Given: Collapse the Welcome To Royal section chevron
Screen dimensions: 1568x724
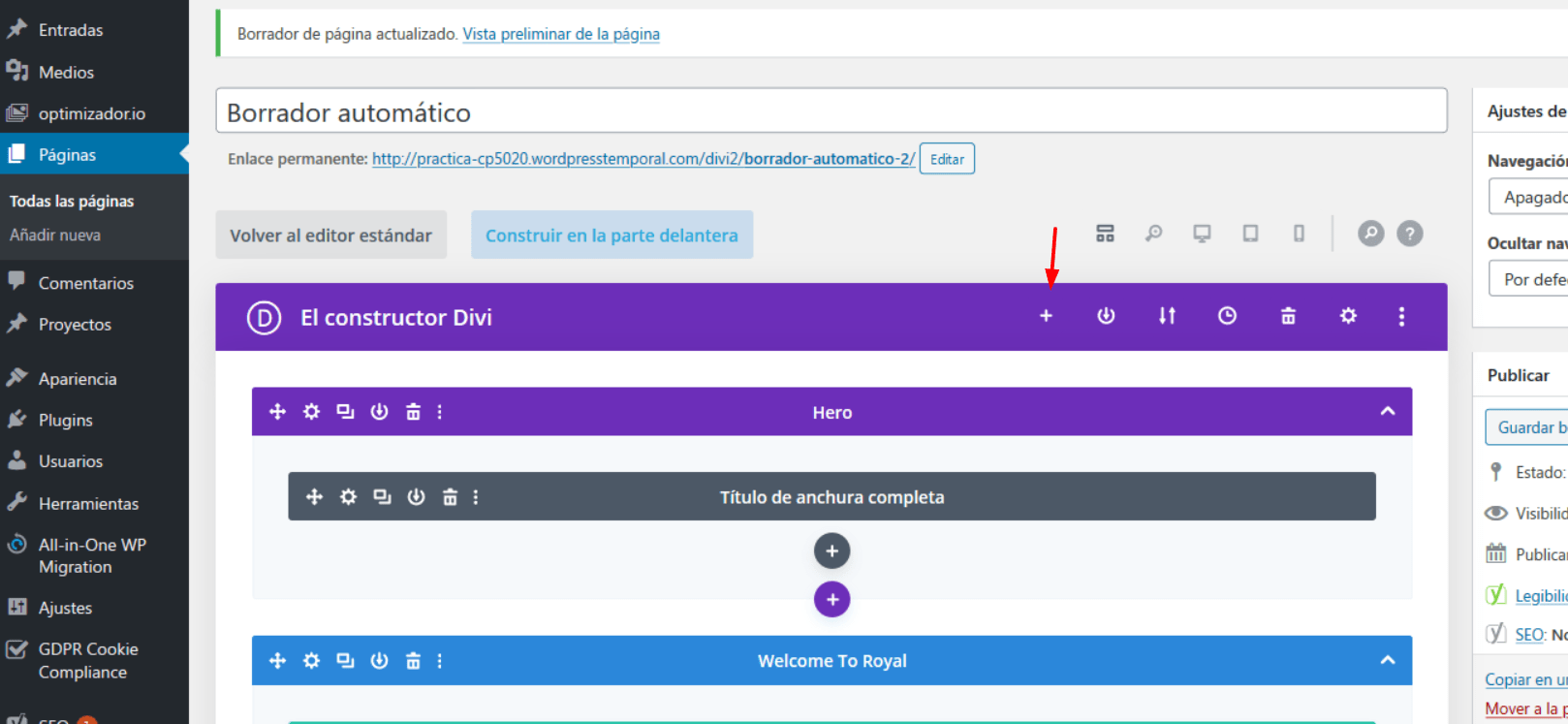Looking at the screenshot, I should (1388, 660).
